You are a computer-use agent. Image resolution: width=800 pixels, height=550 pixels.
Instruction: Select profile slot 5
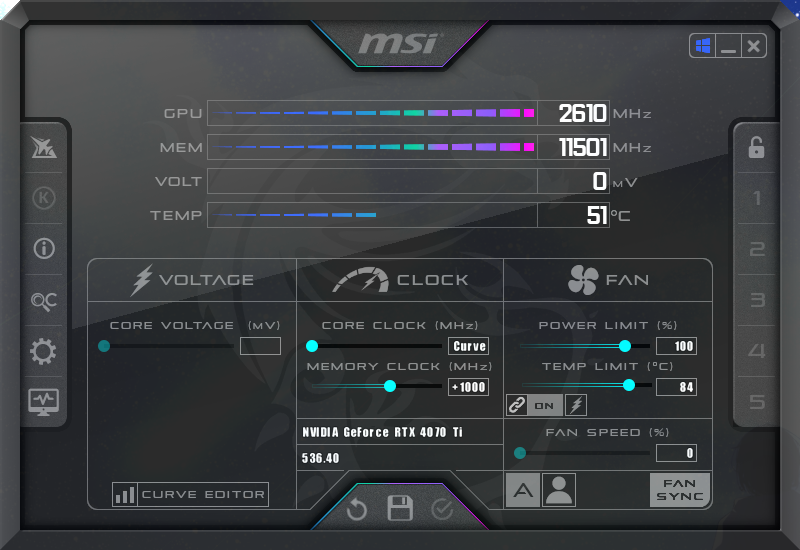pyautogui.click(x=757, y=402)
